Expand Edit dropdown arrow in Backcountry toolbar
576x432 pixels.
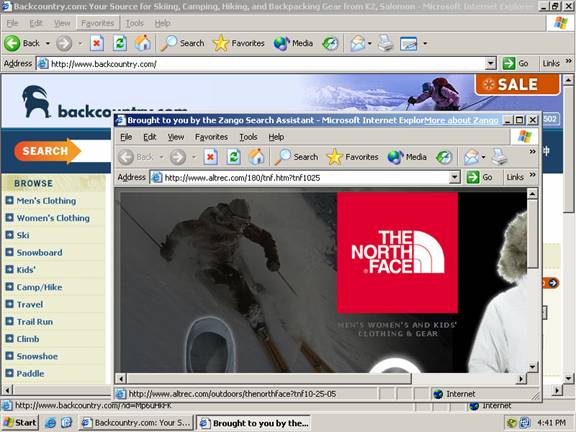[425, 43]
